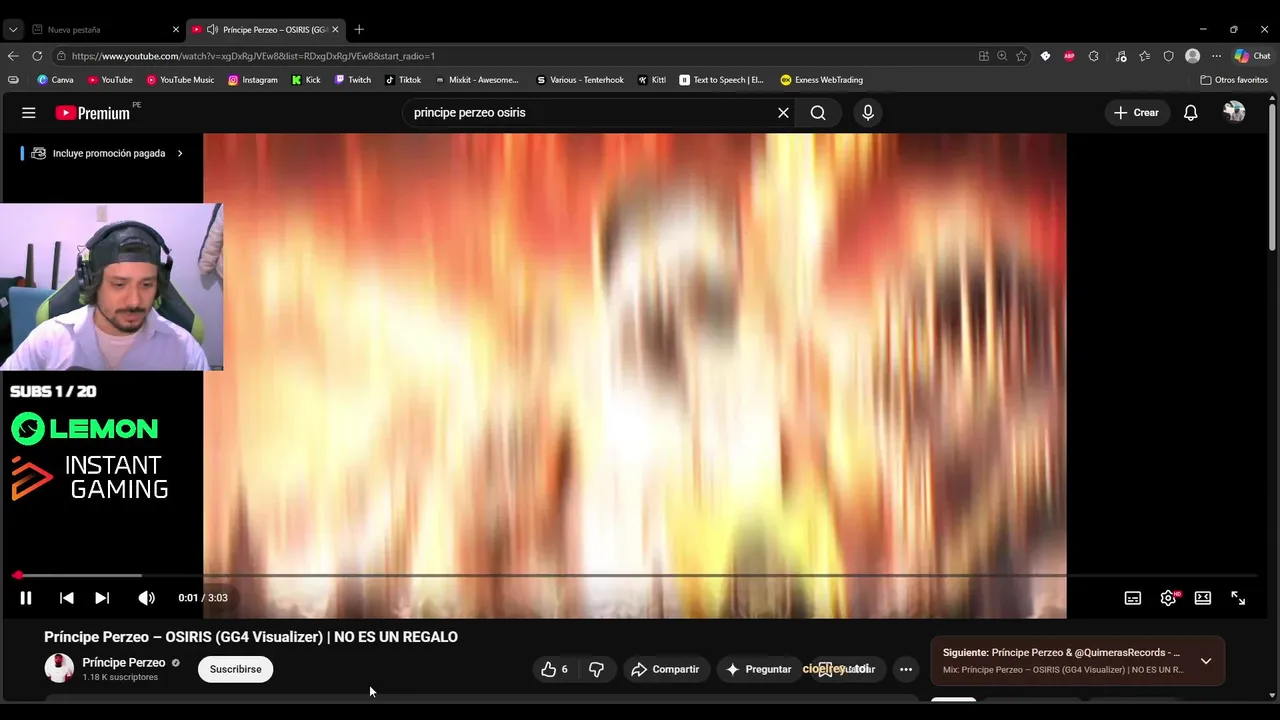This screenshot has width=1280, height=720.
Task: Open the Príncipe Perzeo channel name
Action: [124, 662]
